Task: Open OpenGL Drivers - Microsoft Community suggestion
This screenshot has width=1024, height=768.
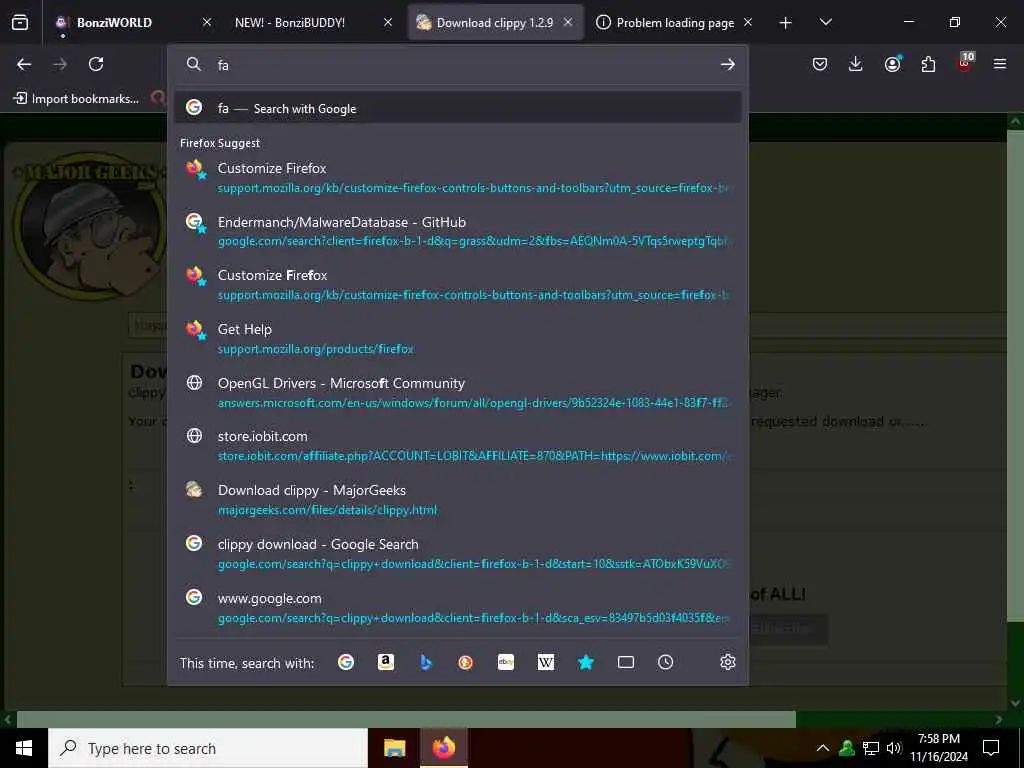Action: coord(458,392)
